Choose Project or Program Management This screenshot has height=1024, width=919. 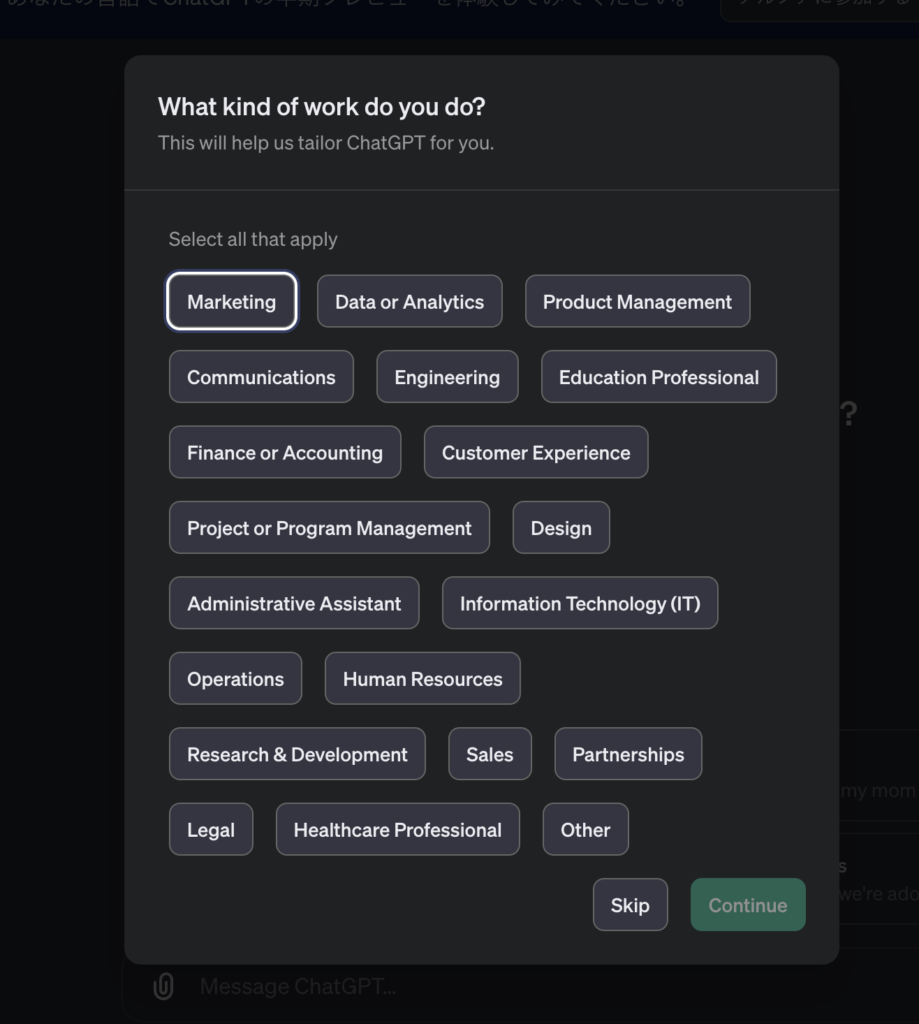(329, 528)
